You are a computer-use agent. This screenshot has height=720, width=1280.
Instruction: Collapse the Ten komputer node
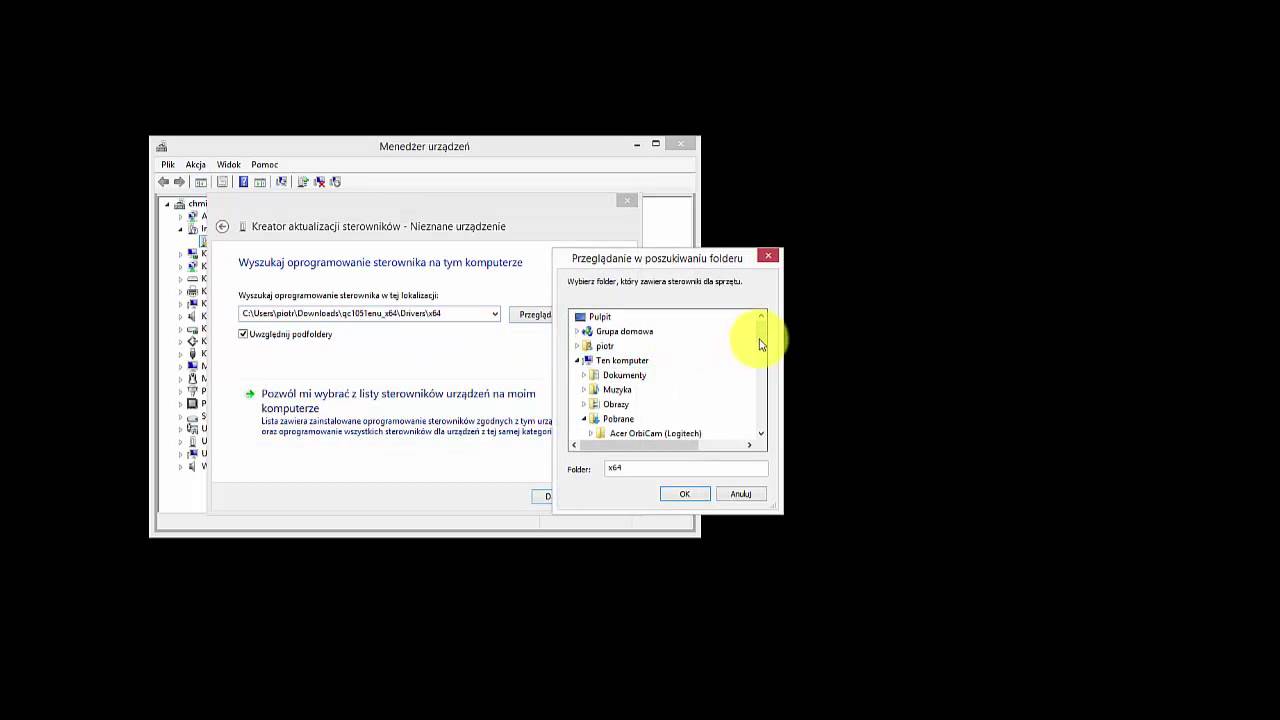point(577,360)
